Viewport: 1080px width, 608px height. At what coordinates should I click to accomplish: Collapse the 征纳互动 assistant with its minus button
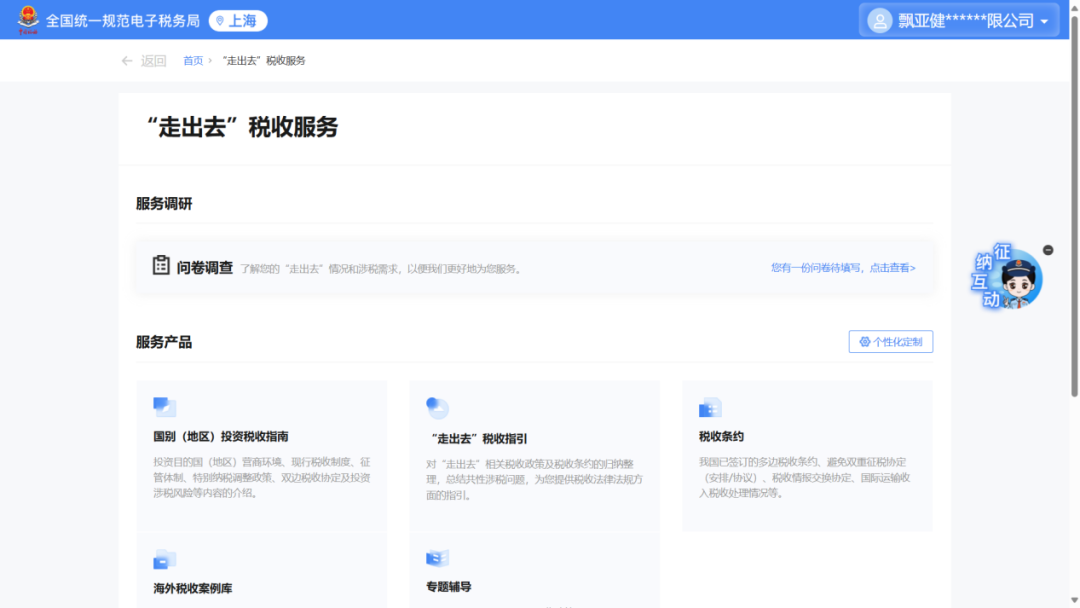tap(1048, 250)
